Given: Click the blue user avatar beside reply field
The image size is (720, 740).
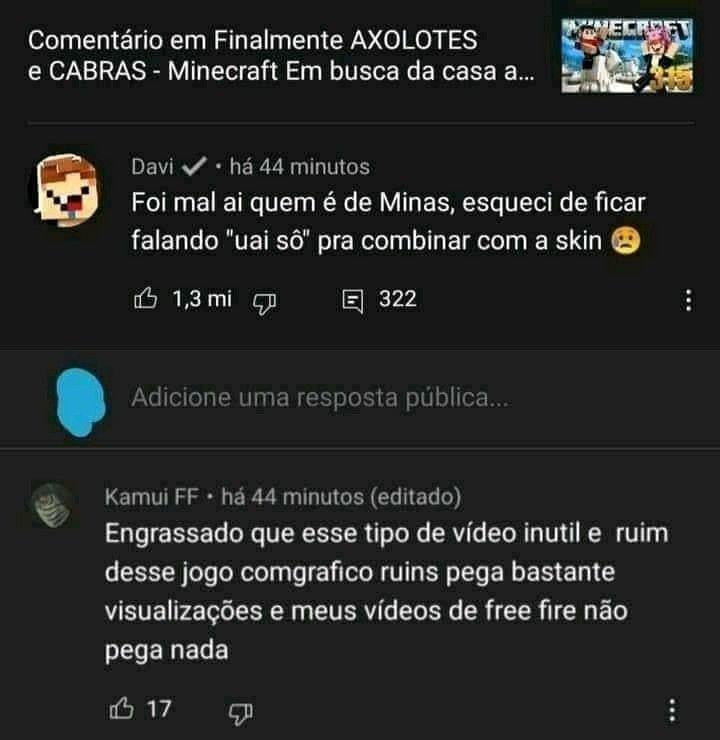Looking at the screenshot, I should pyautogui.click(x=81, y=402).
